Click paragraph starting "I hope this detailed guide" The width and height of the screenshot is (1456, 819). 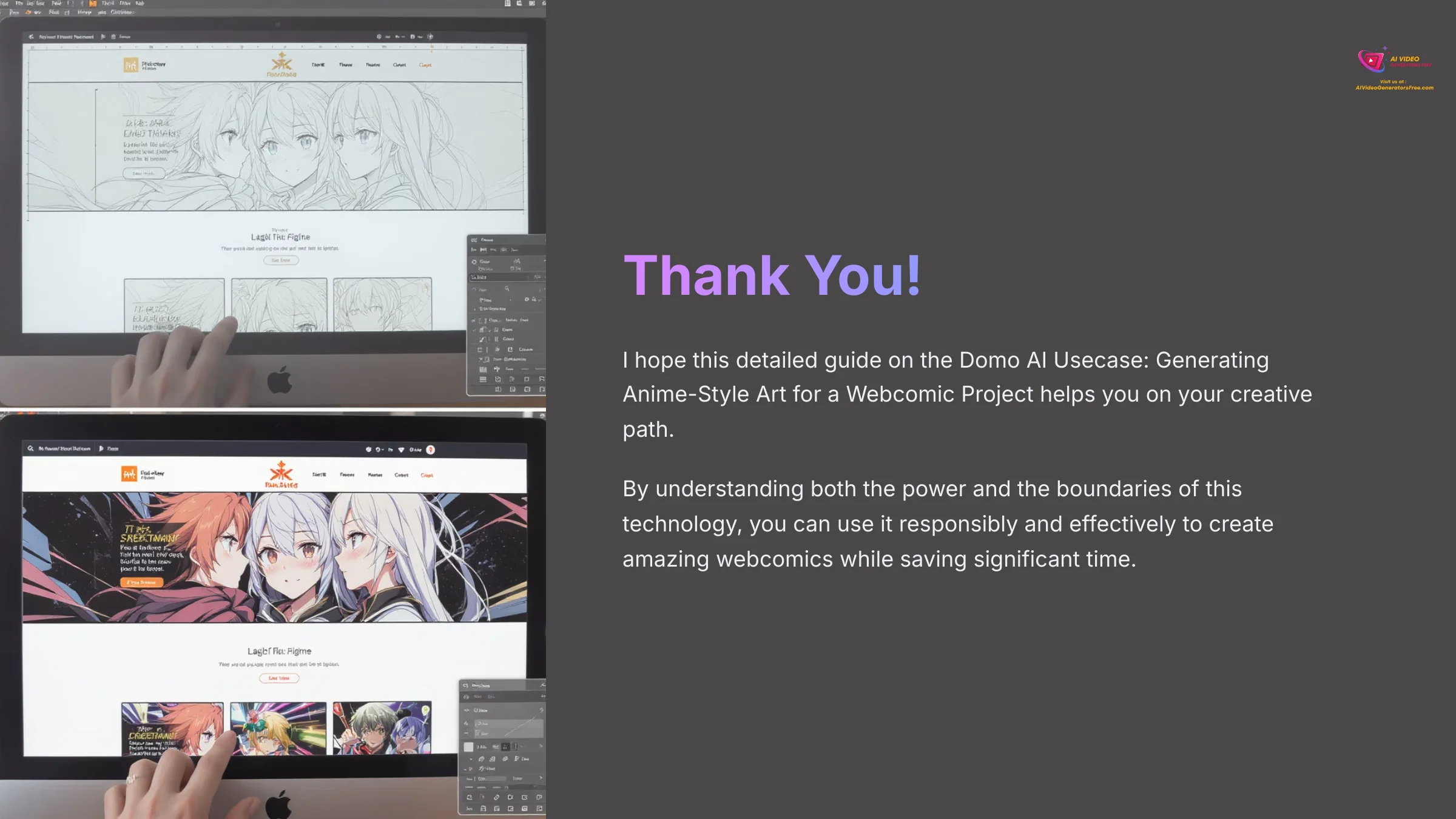tap(967, 394)
